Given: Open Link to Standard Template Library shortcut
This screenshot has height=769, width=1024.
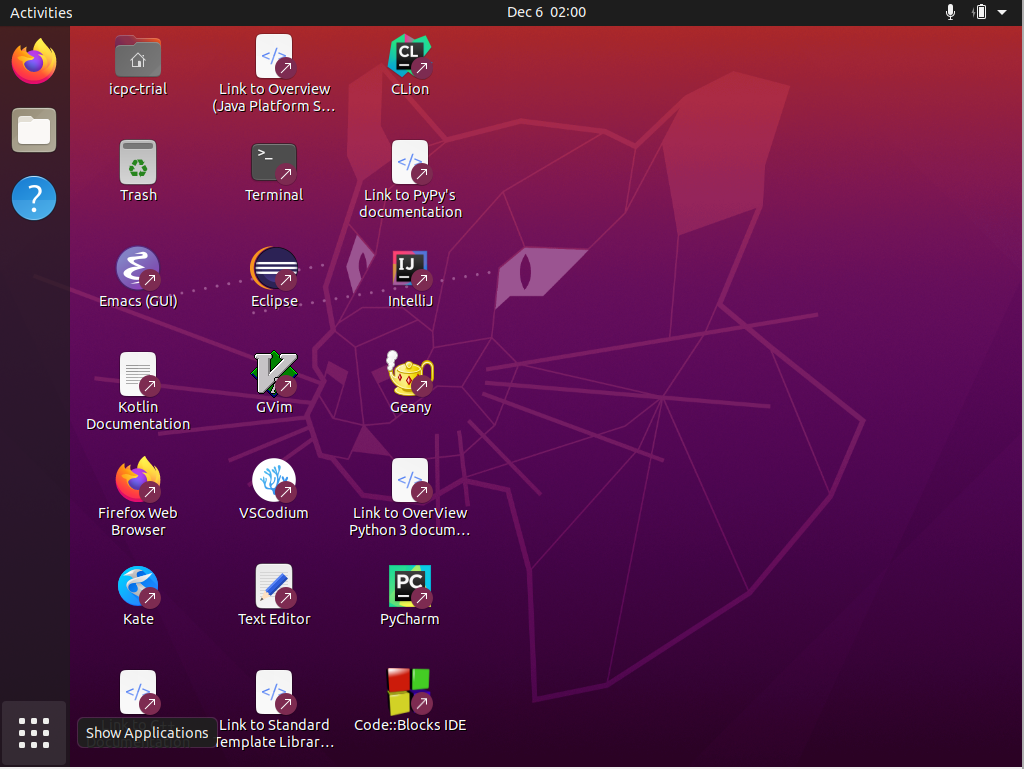Looking at the screenshot, I should point(274,692).
